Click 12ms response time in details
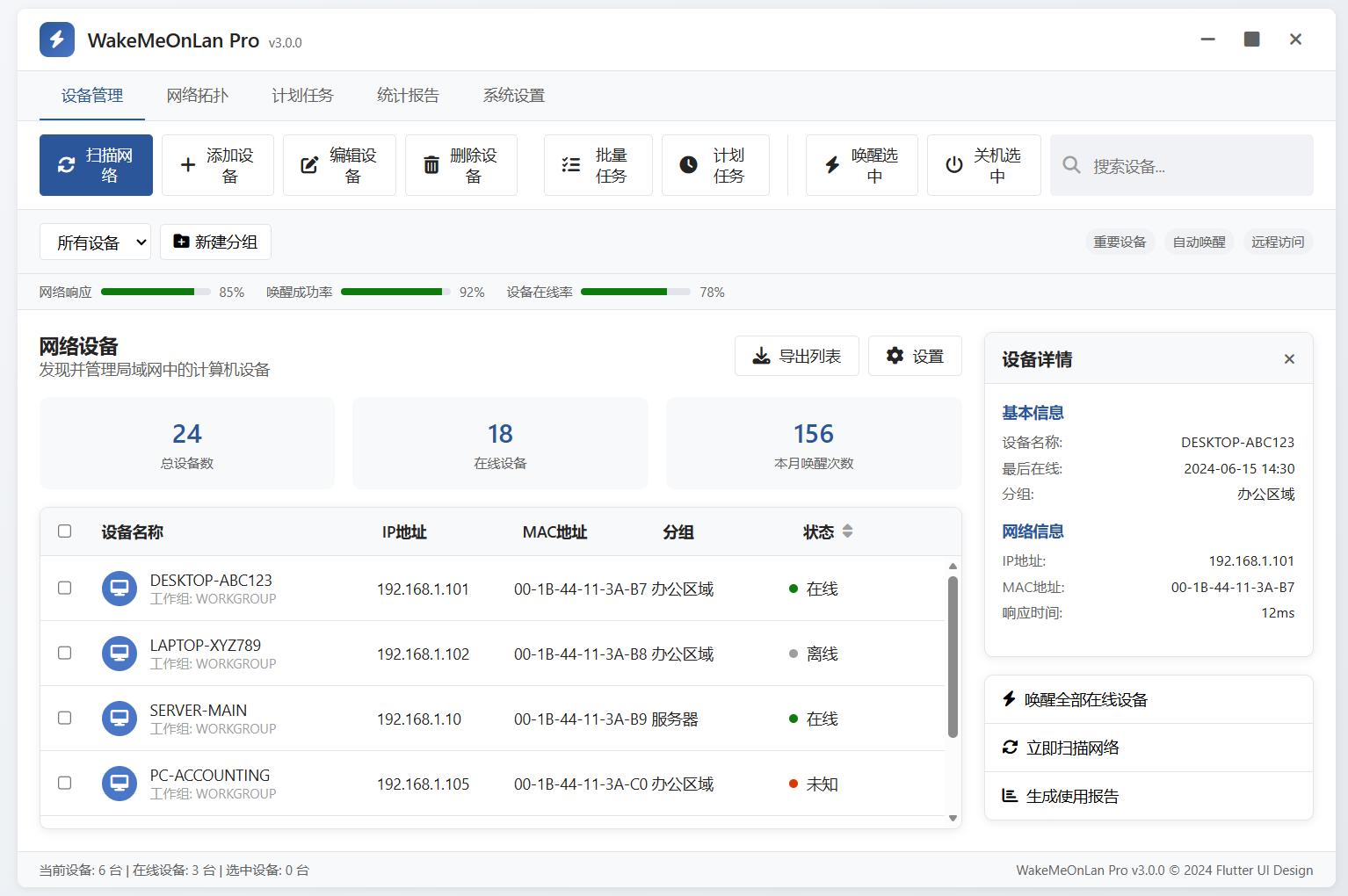The width and height of the screenshot is (1348, 896). pyautogui.click(x=1278, y=612)
